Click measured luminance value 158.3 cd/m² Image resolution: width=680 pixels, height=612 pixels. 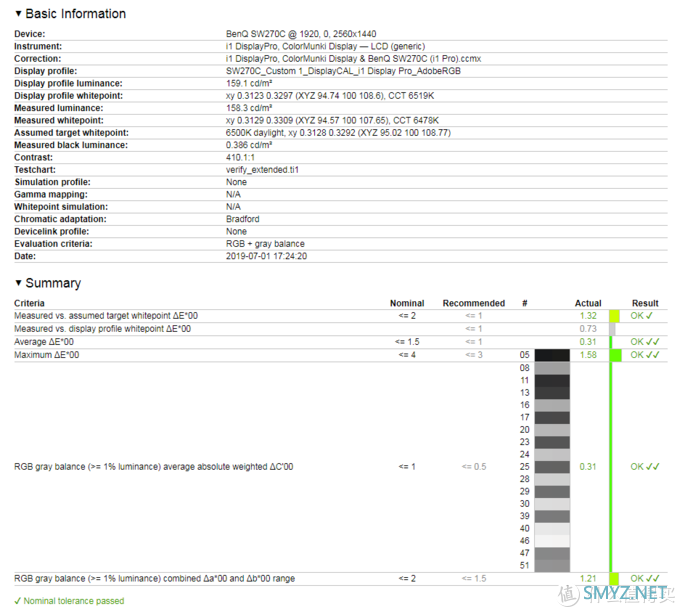tap(249, 108)
